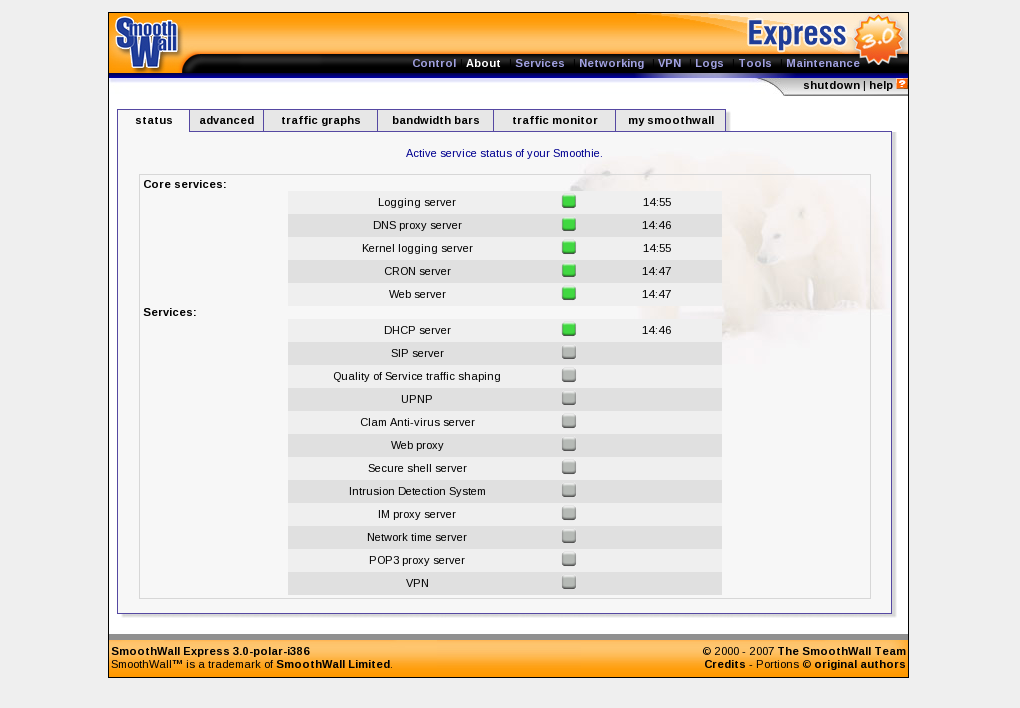
Task: Click the DHCP server green status indicator
Action: [x=569, y=330]
